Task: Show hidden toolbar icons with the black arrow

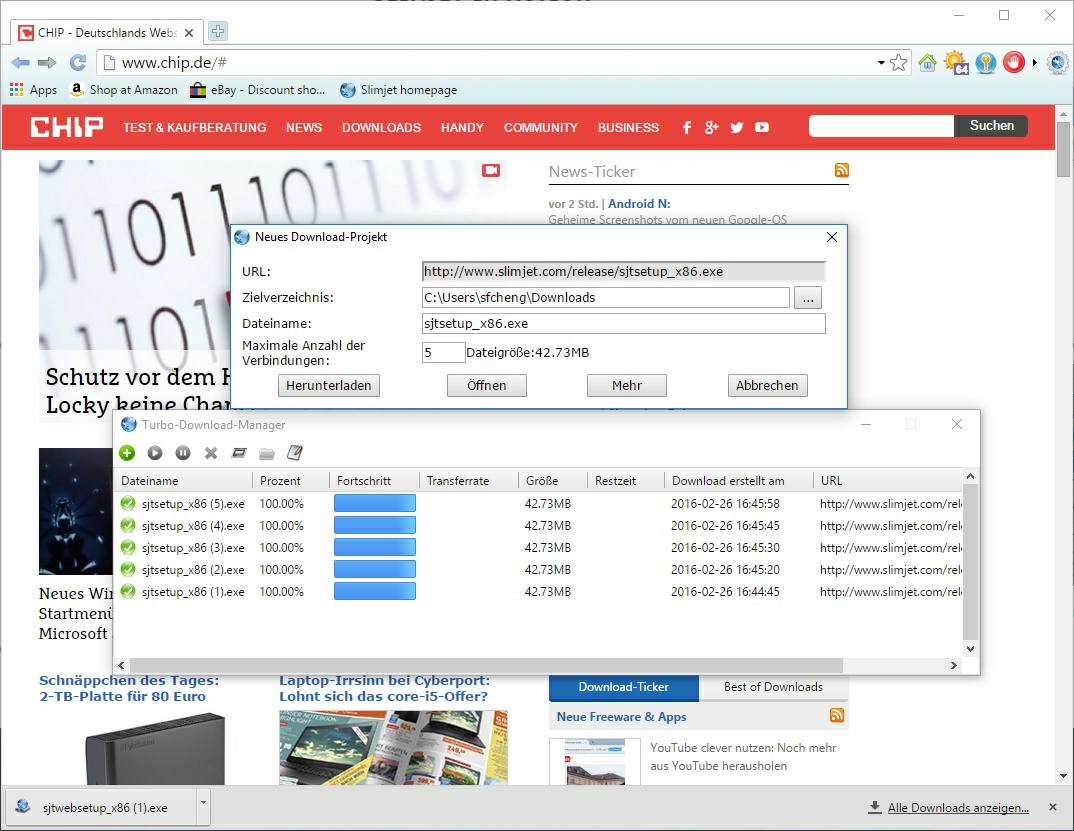Action: click(1034, 63)
